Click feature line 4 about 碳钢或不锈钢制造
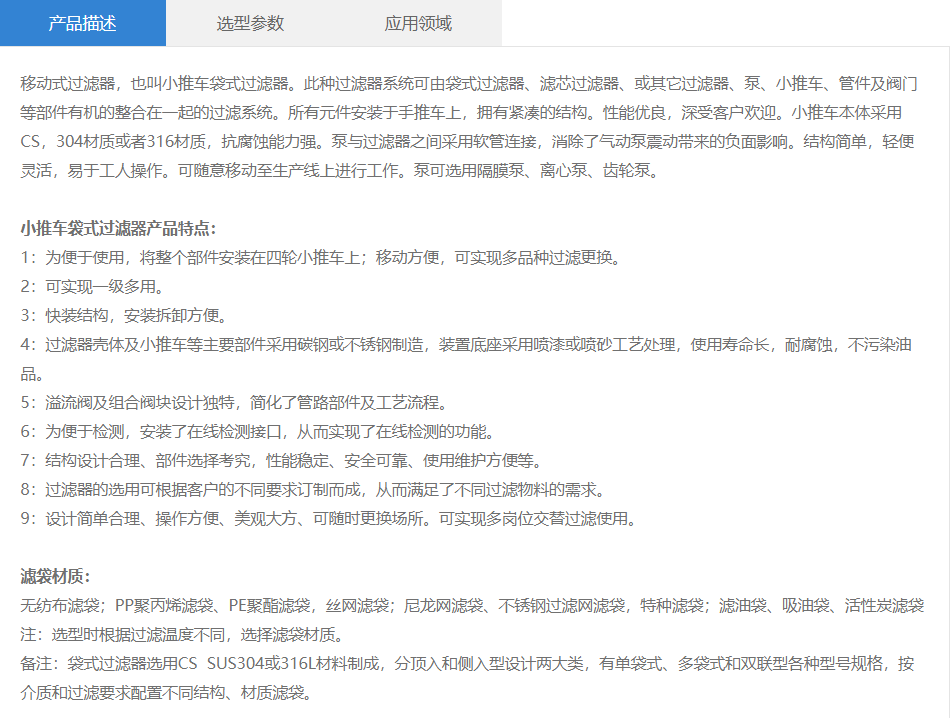Screen dimensions: 952x718 point(466,359)
